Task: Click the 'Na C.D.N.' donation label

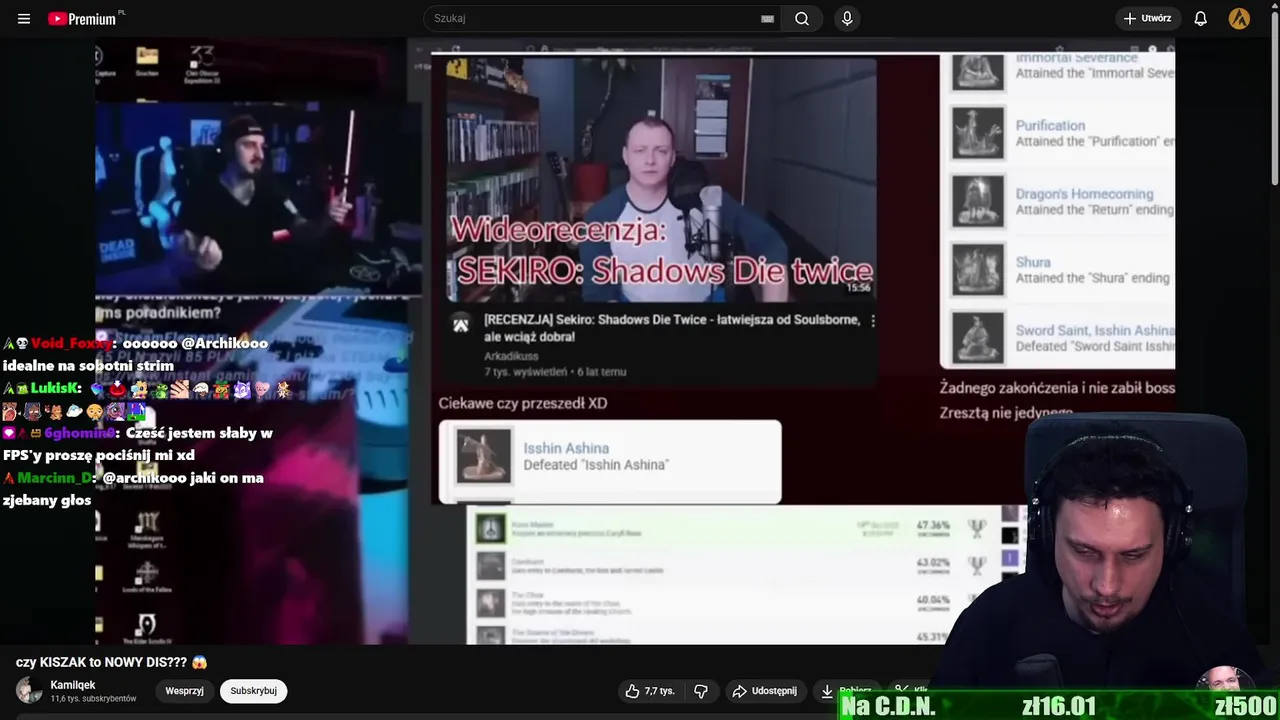Action: (888, 706)
